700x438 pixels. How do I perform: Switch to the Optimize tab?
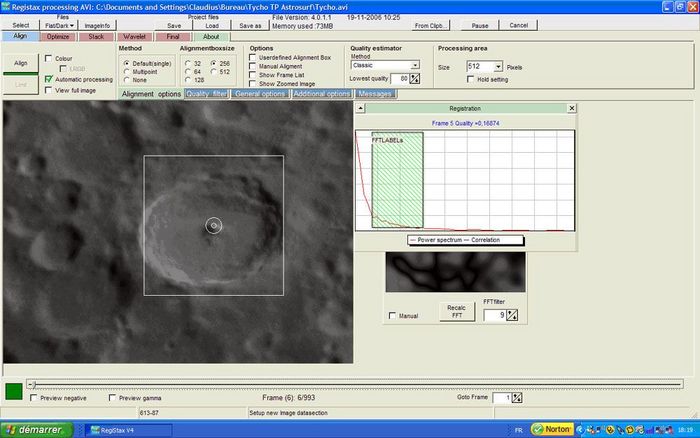58,37
